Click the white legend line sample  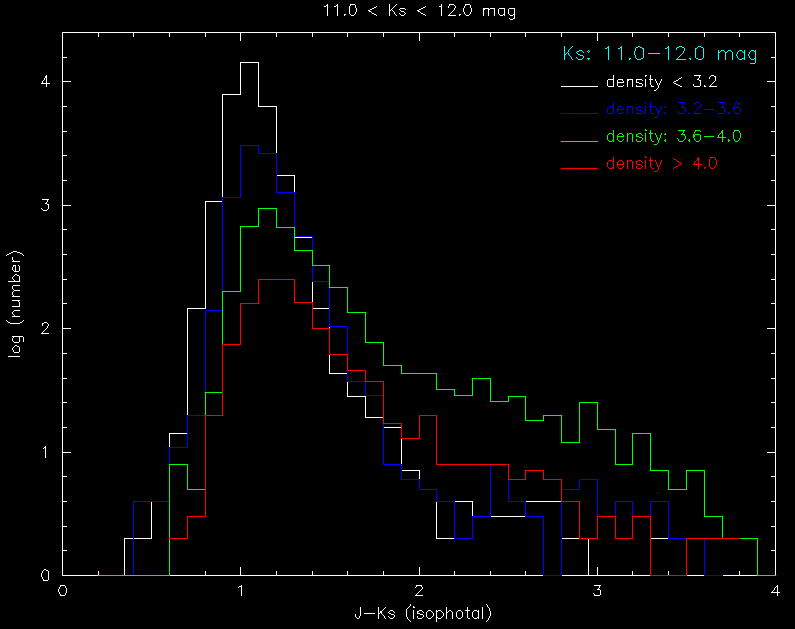pyautogui.click(x=580, y=81)
